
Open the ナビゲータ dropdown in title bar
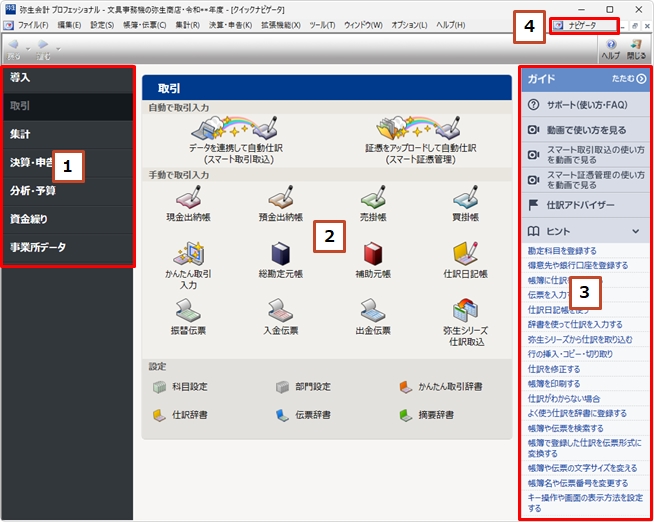click(x=583, y=24)
